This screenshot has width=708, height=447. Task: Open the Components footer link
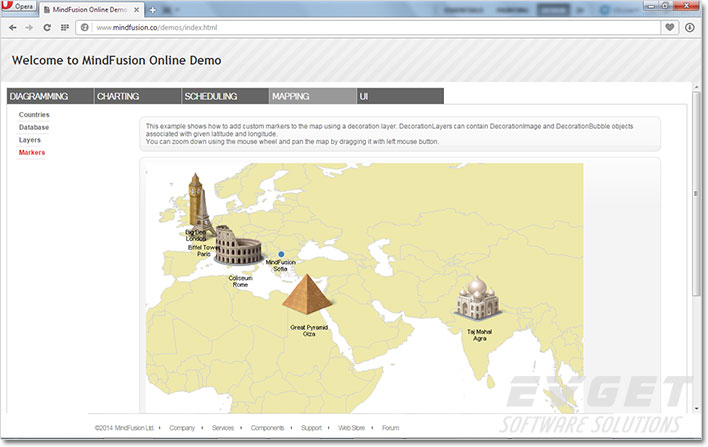(x=267, y=428)
